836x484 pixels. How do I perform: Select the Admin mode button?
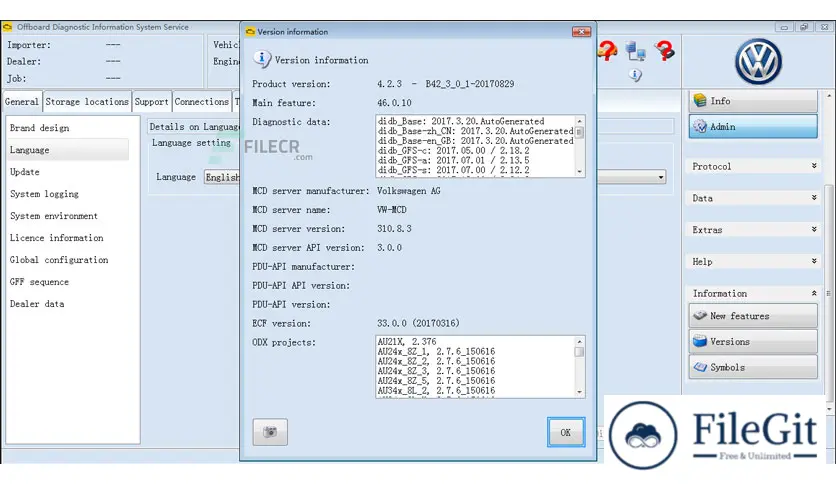click(753, 126)
